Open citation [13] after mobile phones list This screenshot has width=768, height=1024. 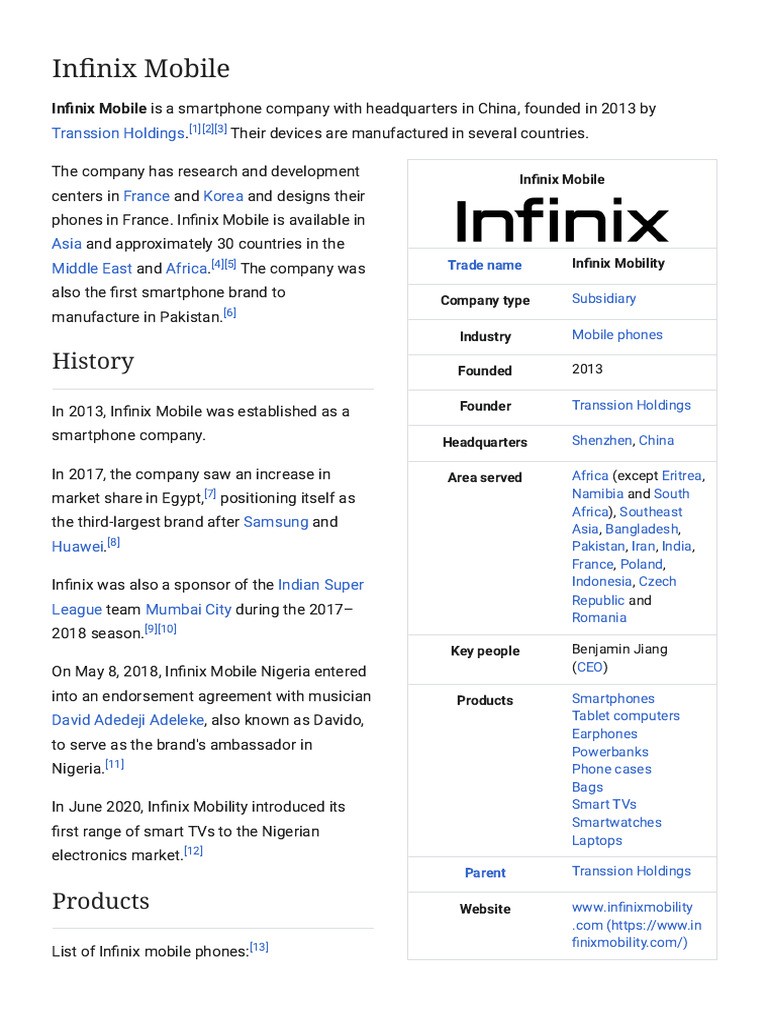[x=259, y=947]
